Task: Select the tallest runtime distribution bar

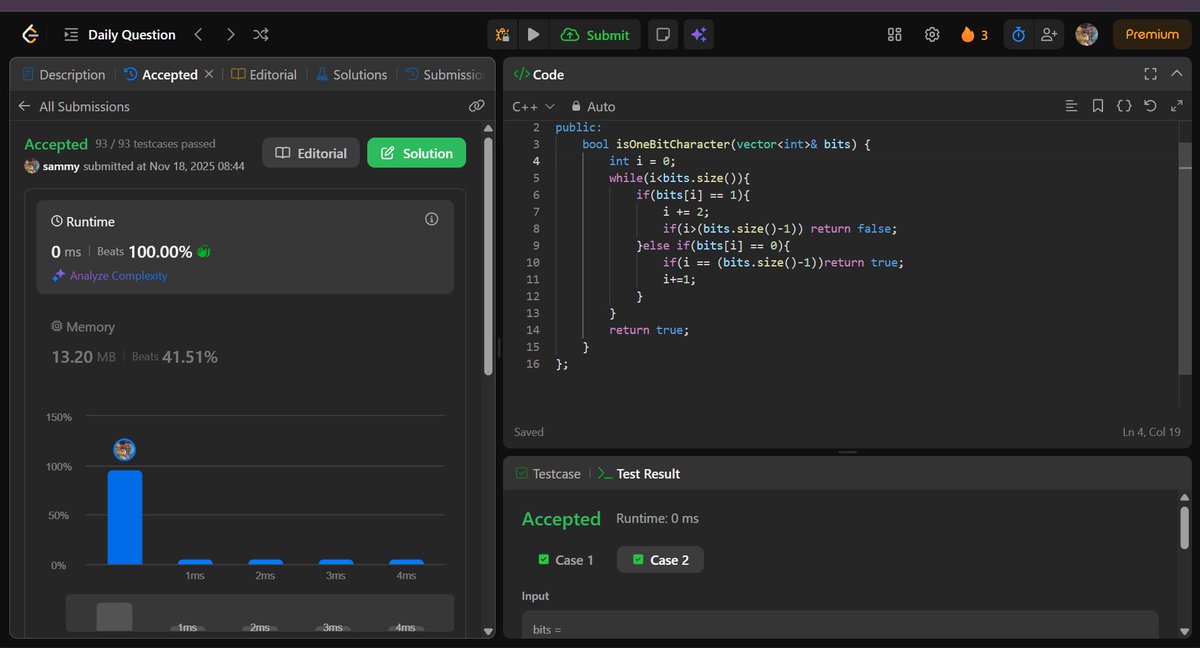Action: coord(125,517)
